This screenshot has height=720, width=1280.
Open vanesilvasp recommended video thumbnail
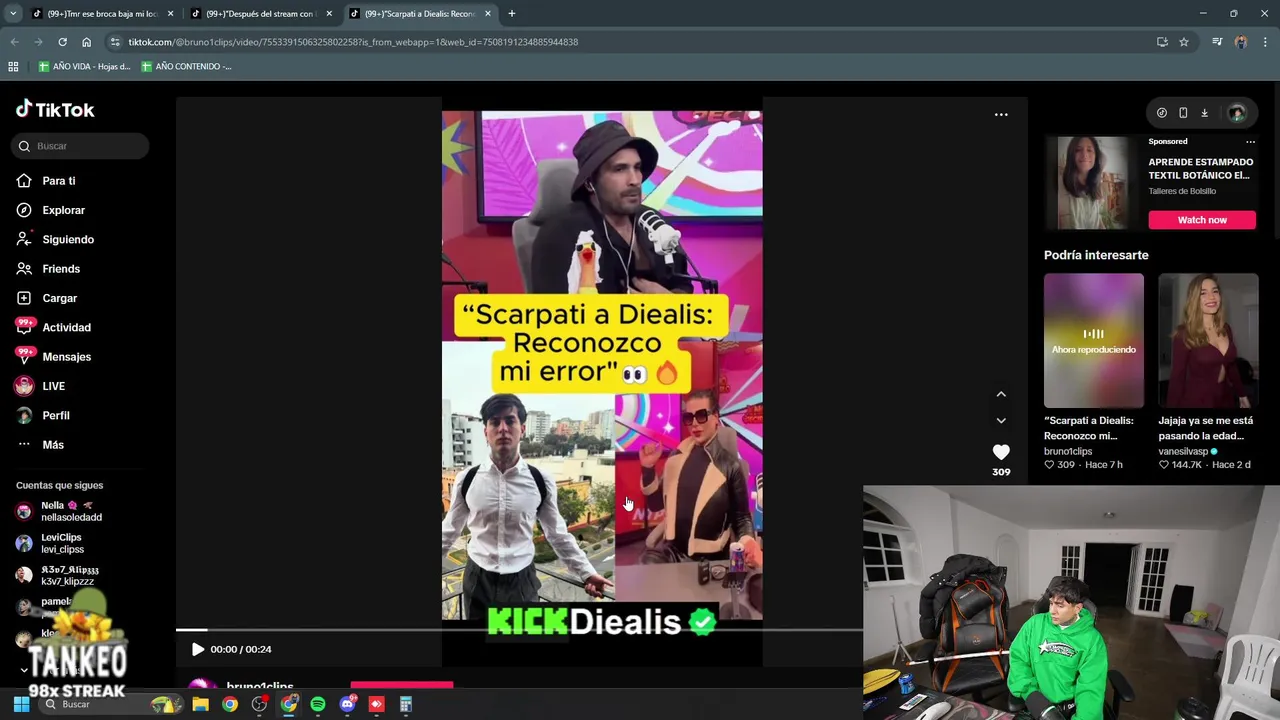(x=1208, y=340)
